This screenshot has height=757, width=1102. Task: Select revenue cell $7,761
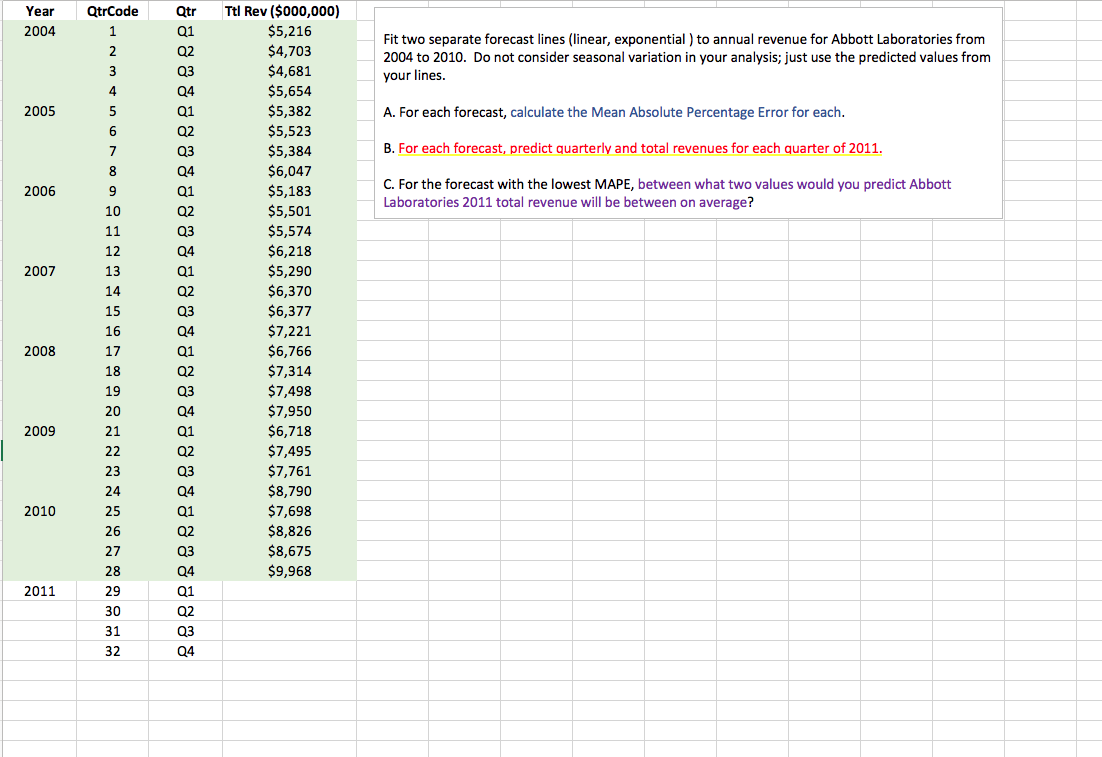pos(289,471)
